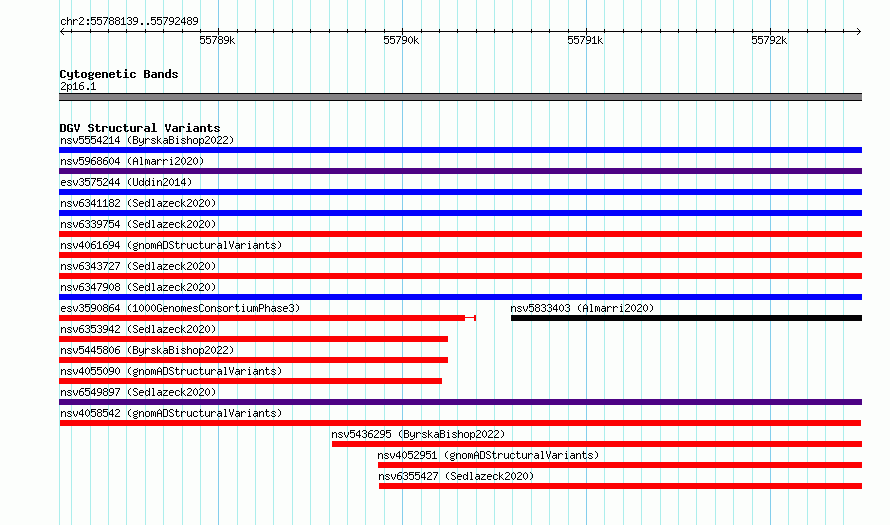Click the nsv4058542 (gnomADStructuralVariants) label
The image size is (890, 525).
(171, 413)
